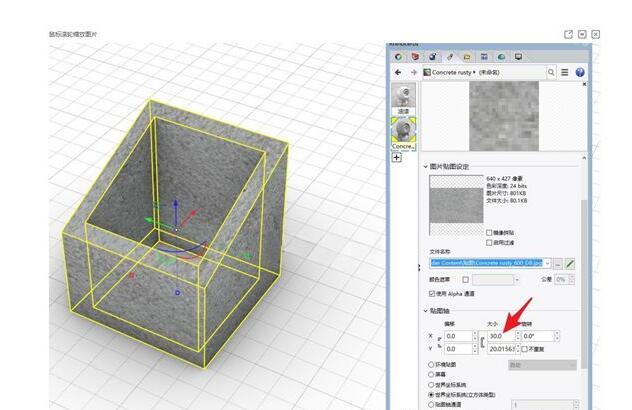
Task: Collapse the texture mapping axis section
Action: 425,311
